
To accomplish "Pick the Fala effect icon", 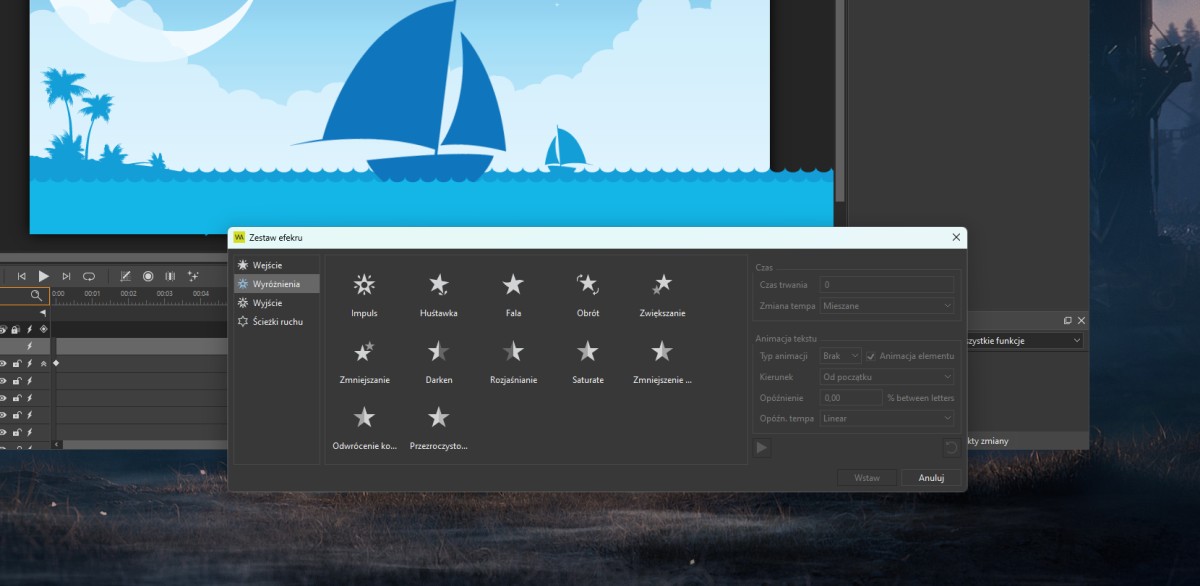I will 513,286.
